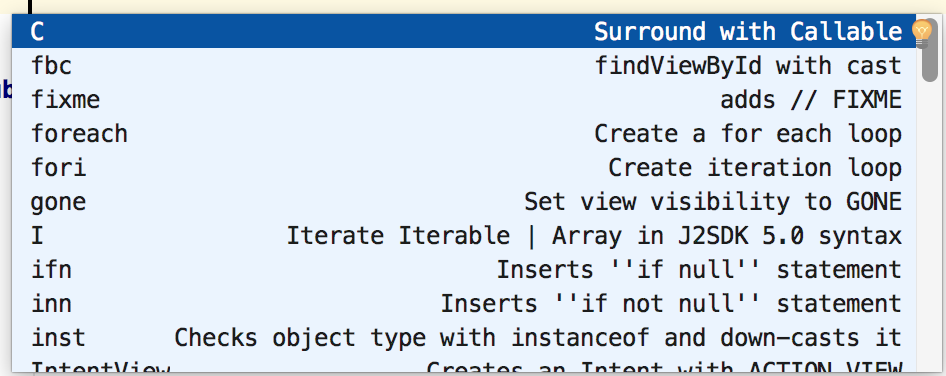This screenshot has width=946, height=376.
Task: Click 'Set view visibility to GONE' description
Action: point(713,201)
